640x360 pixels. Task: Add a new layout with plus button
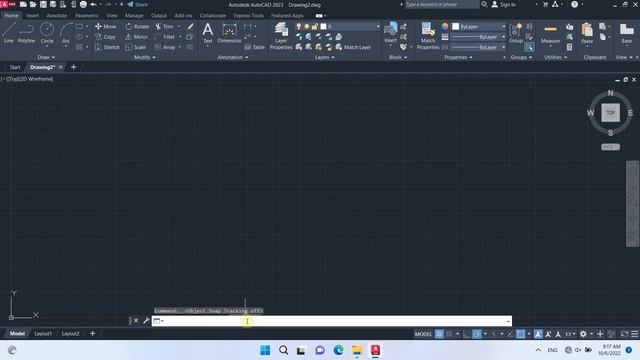click(92, 333)
